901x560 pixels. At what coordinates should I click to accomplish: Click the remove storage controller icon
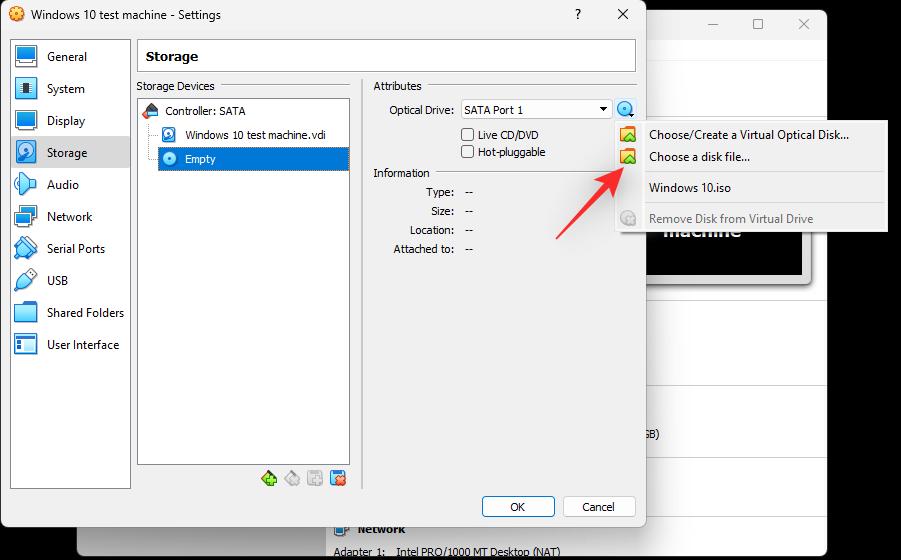[x=292, y=478]
